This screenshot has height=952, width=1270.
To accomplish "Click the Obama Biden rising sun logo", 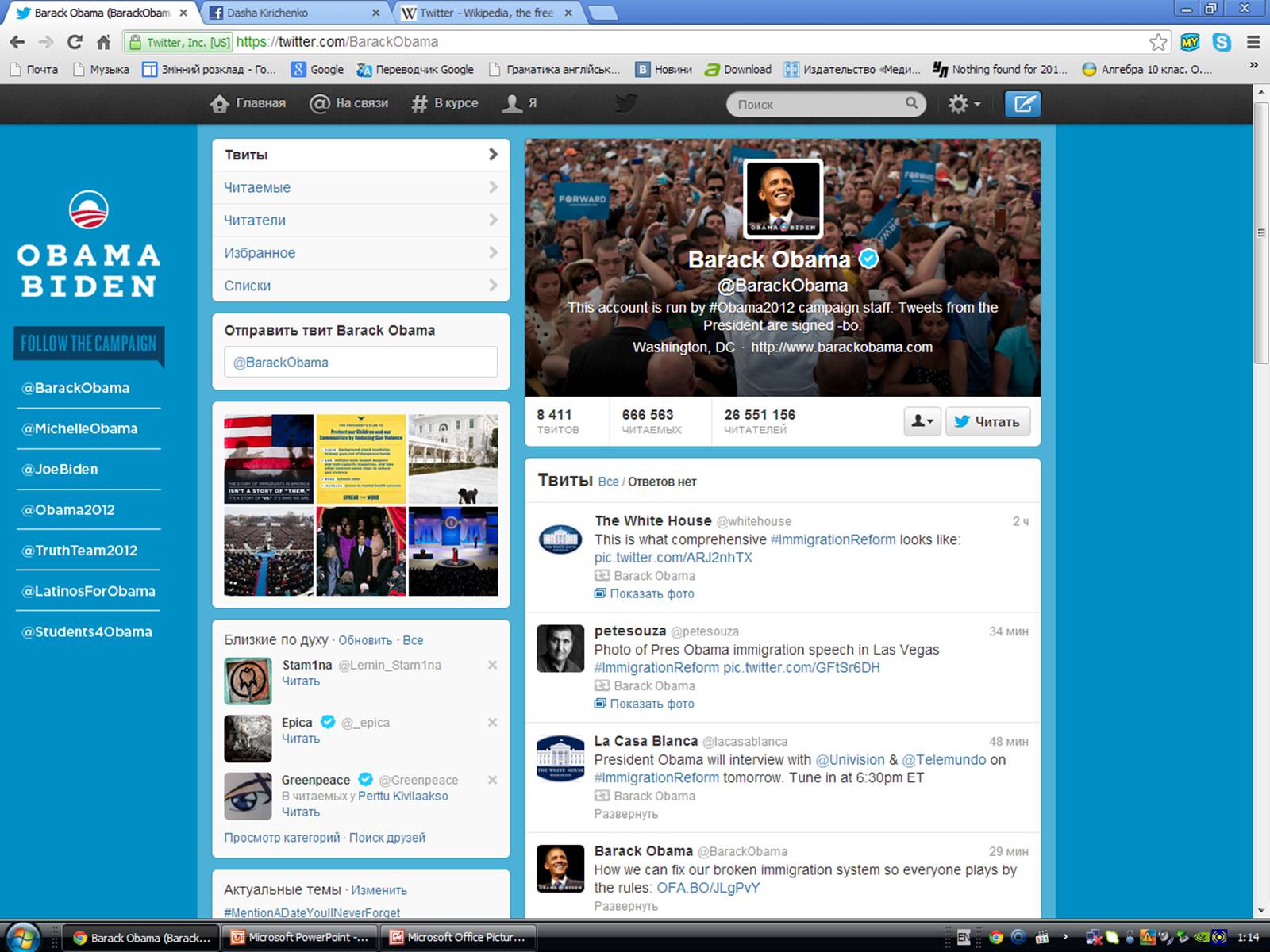I will pos(88,210).
